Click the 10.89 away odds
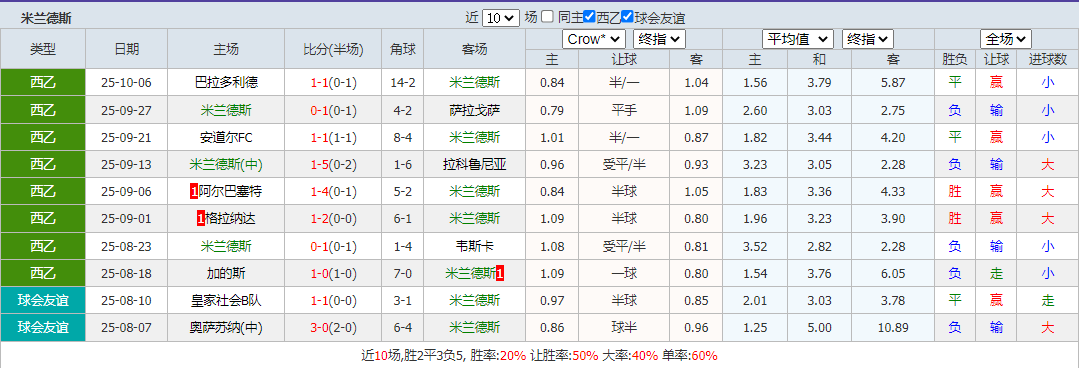 coord(893,328)
